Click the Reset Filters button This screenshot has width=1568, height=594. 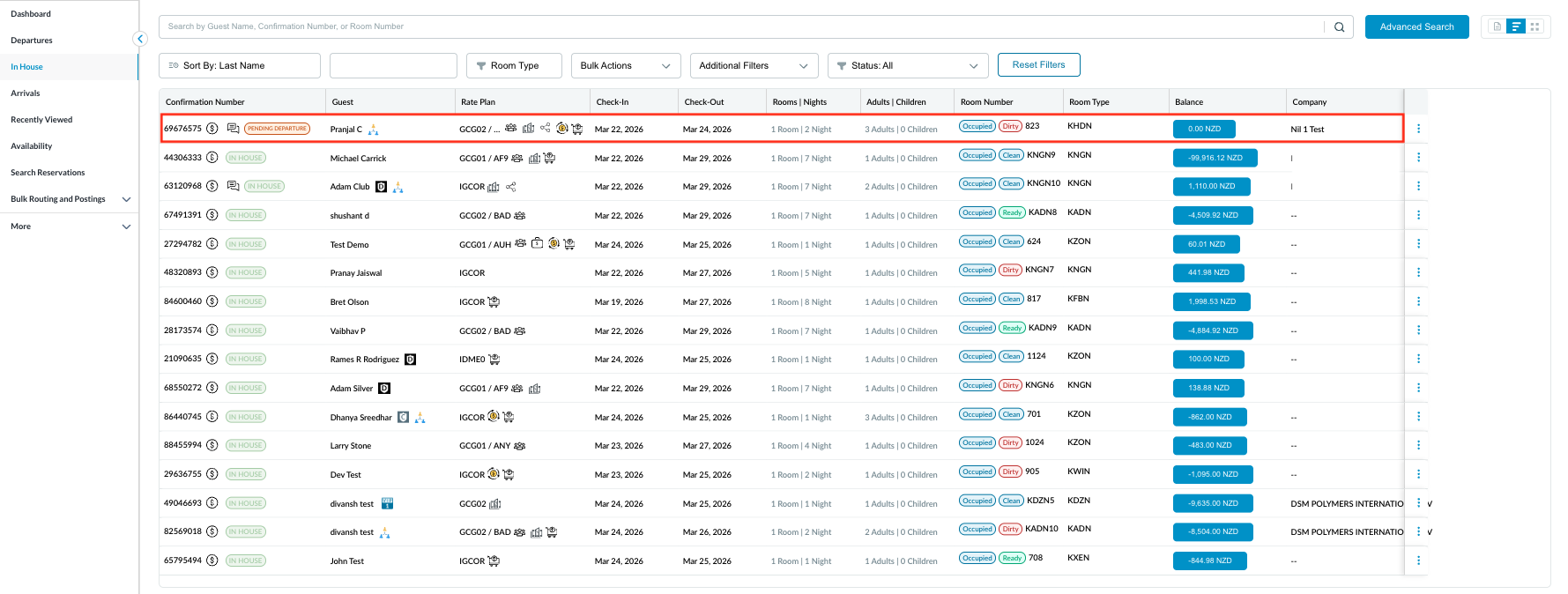coord(1038,65)
